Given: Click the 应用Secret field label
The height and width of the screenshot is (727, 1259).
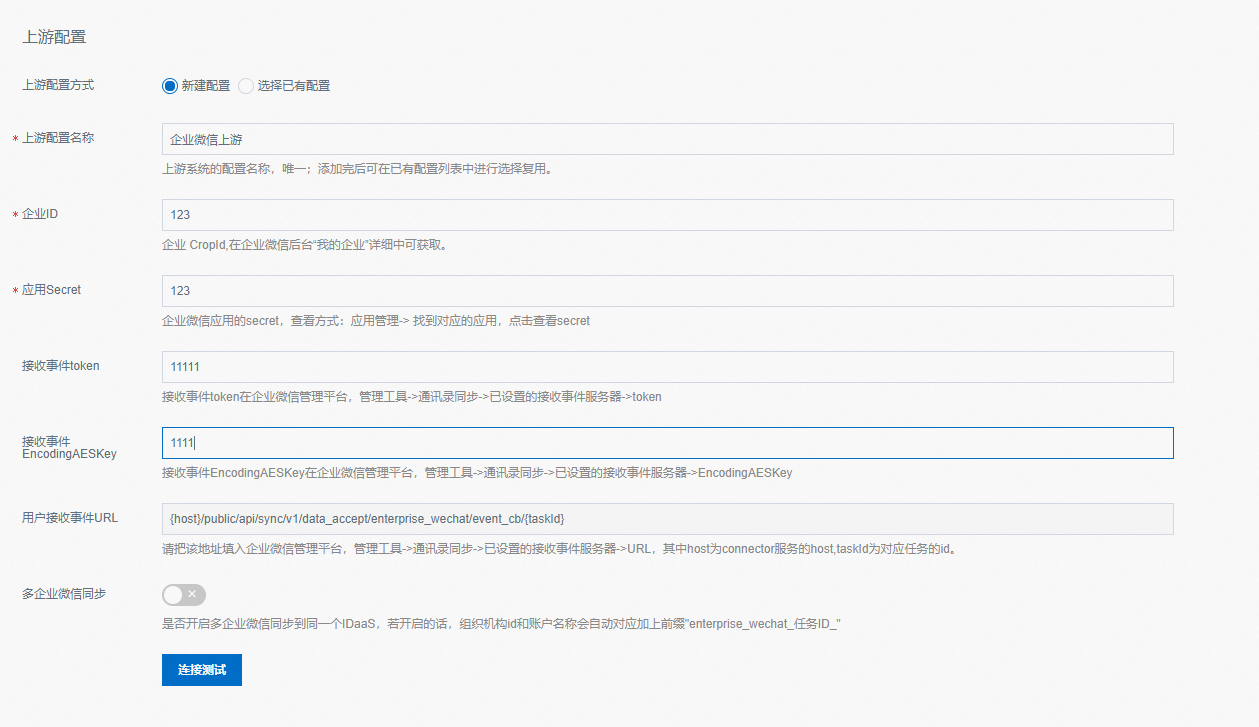Looking at the screenshot, I should pyautogui.click(x=51, y=290).
